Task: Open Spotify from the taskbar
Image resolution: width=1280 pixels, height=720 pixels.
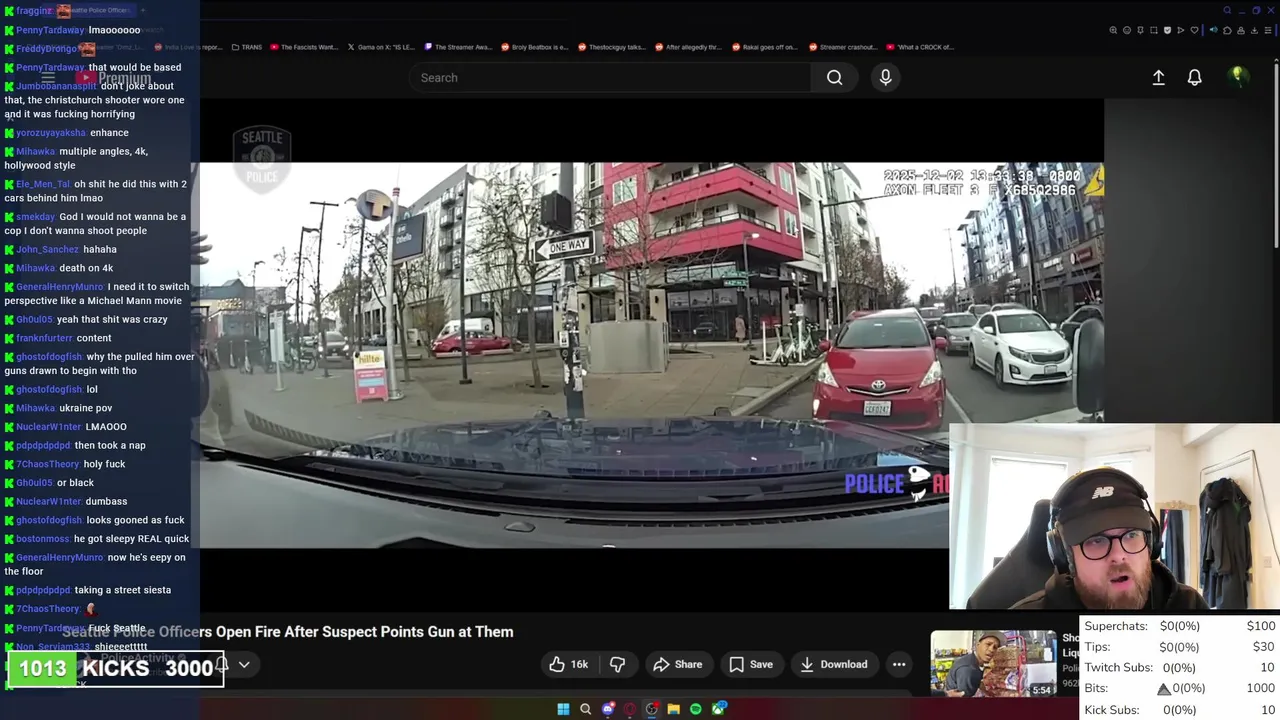Action: (x=696, y=709)
